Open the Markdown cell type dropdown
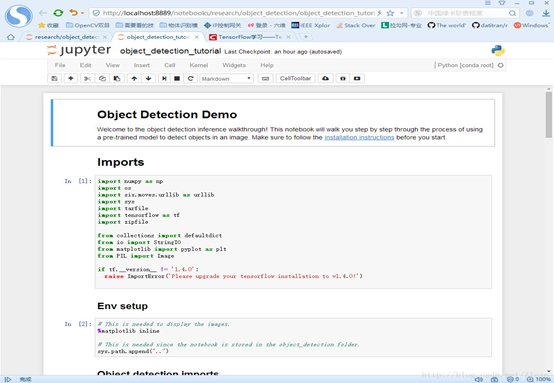Viewport: 554px width, 383px height. 226,78
